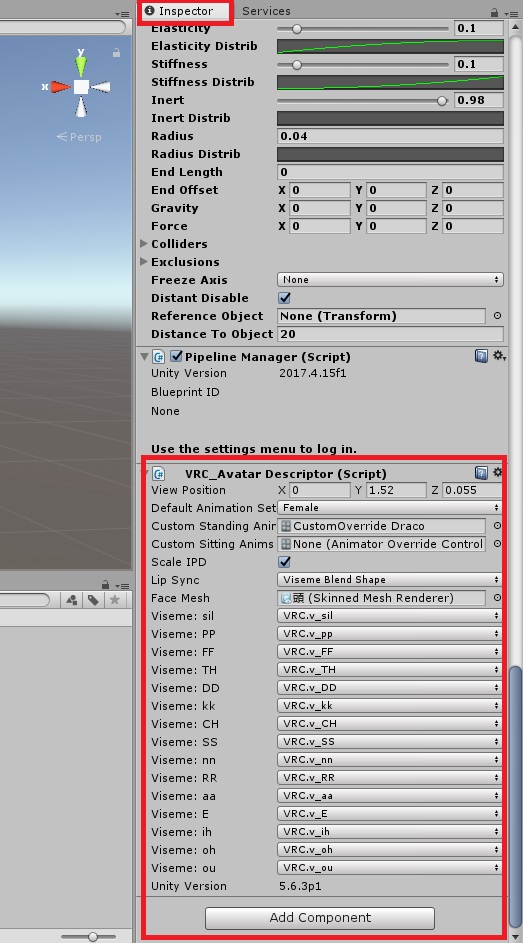Click the Inert slider handle
Viewport: 523px width, 943px height.
[x=442, y=100]
